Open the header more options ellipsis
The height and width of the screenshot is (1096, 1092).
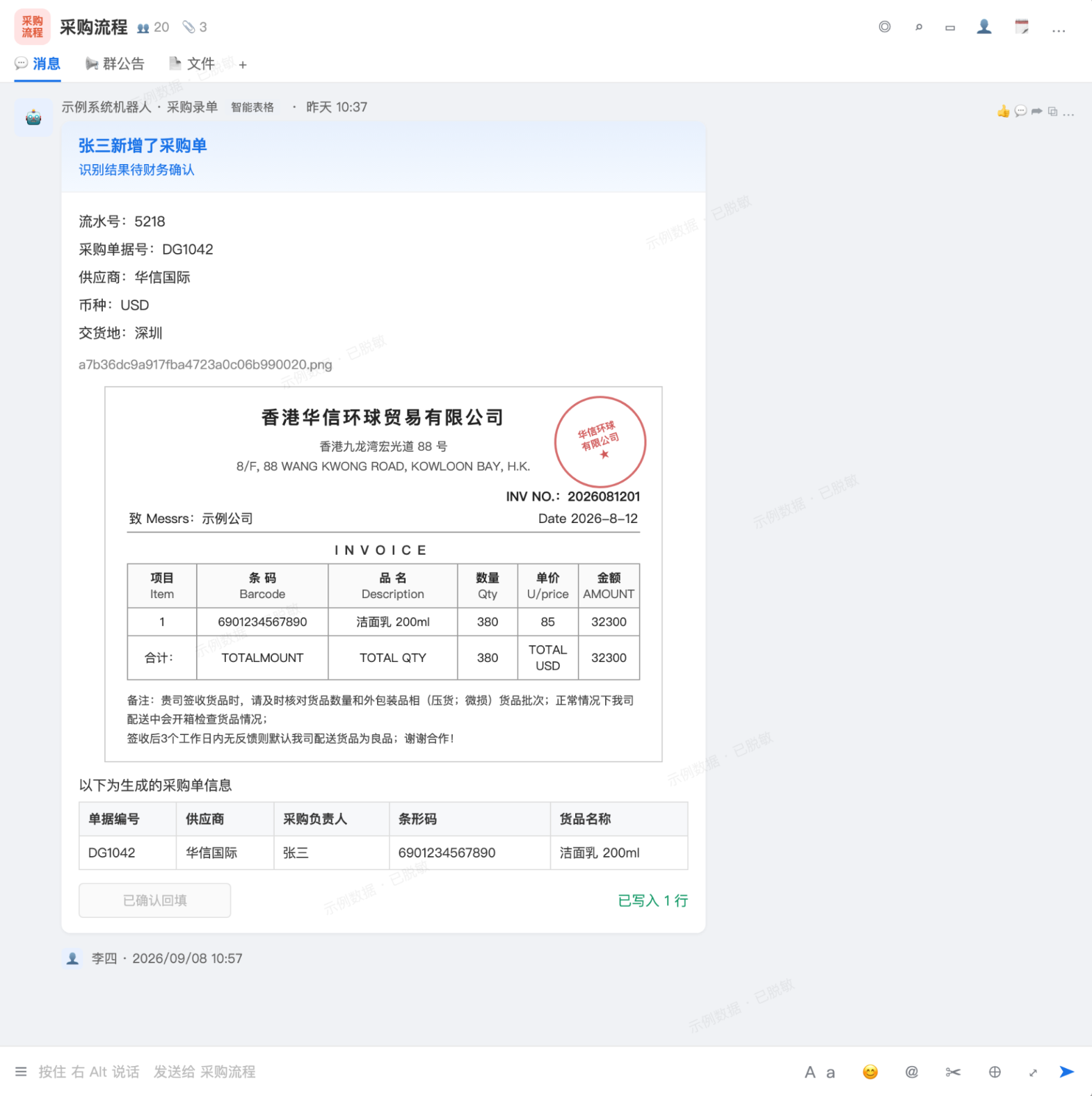point(1059,29)
